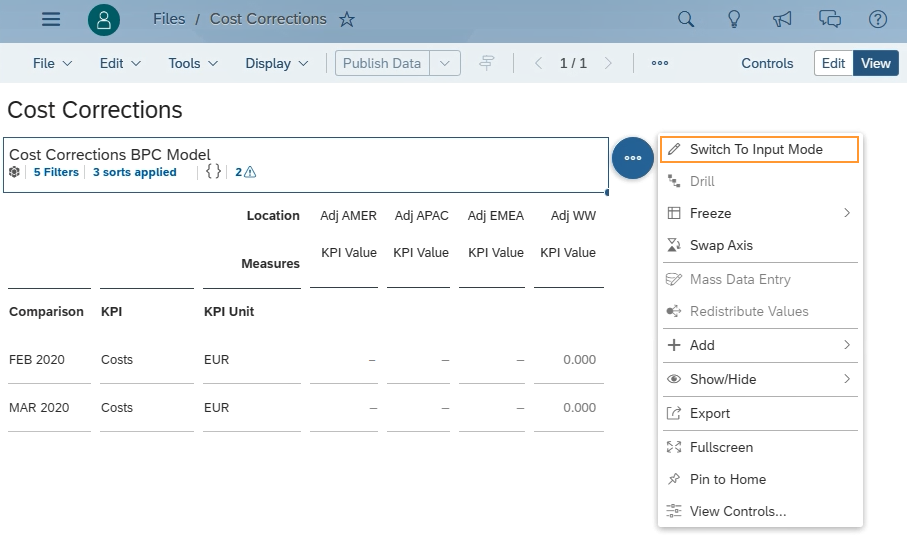Image resolution: width=907 pixels, height=541 pixels.
Task: Select the Adj WW value for FEB 2020
Action: pyautogui.click(x=580, y=359)
